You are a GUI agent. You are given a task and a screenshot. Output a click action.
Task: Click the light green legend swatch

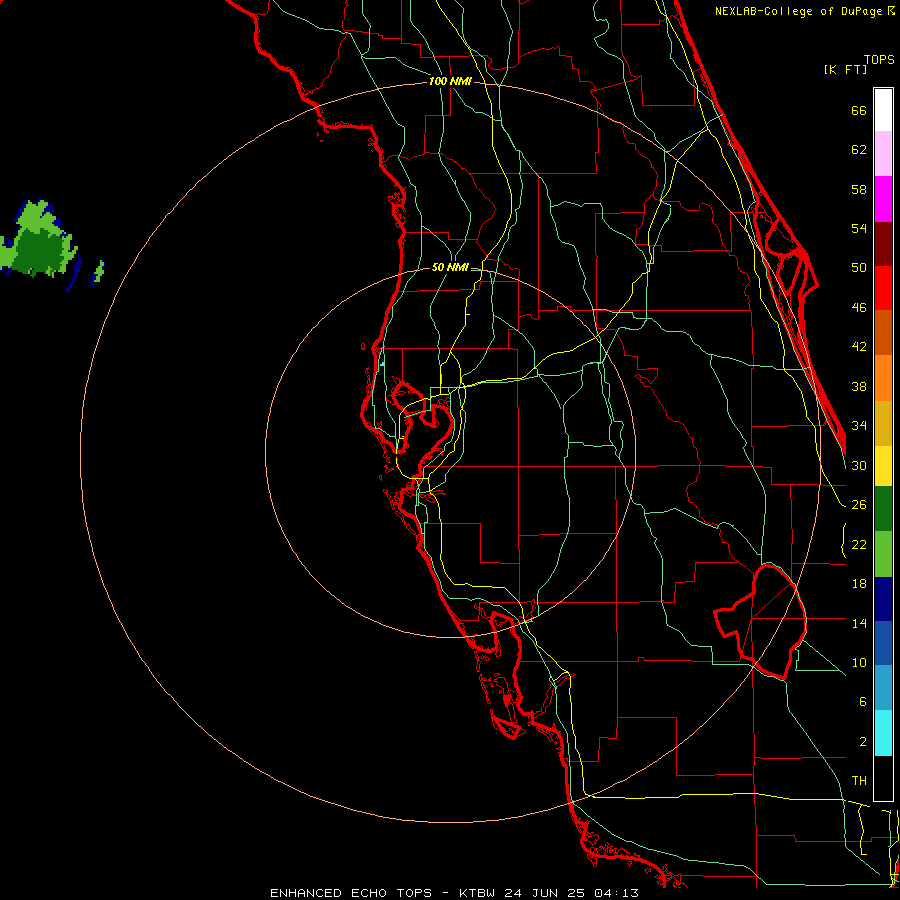pos(883,554)
